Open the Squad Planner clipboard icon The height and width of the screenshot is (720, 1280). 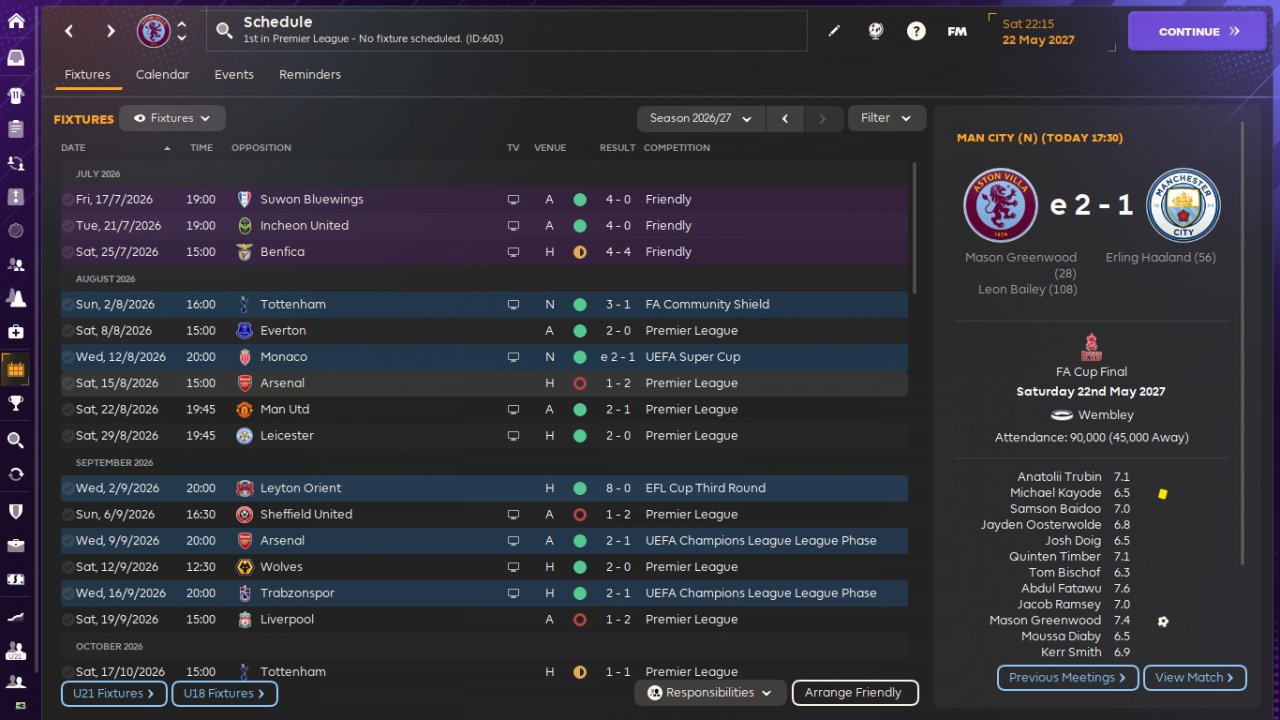(16, 129)
